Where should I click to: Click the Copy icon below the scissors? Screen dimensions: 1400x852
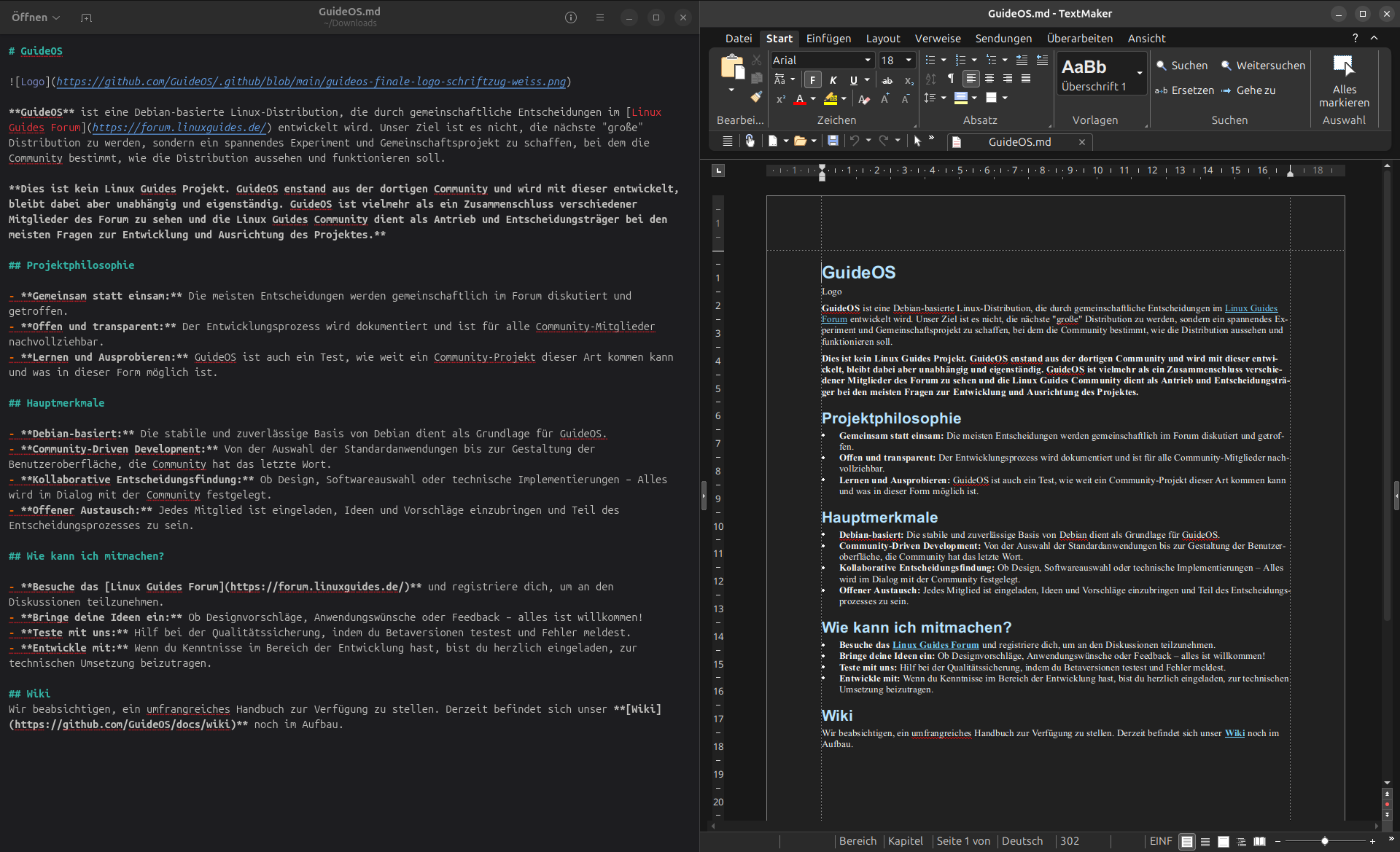(x=756, y=79)
